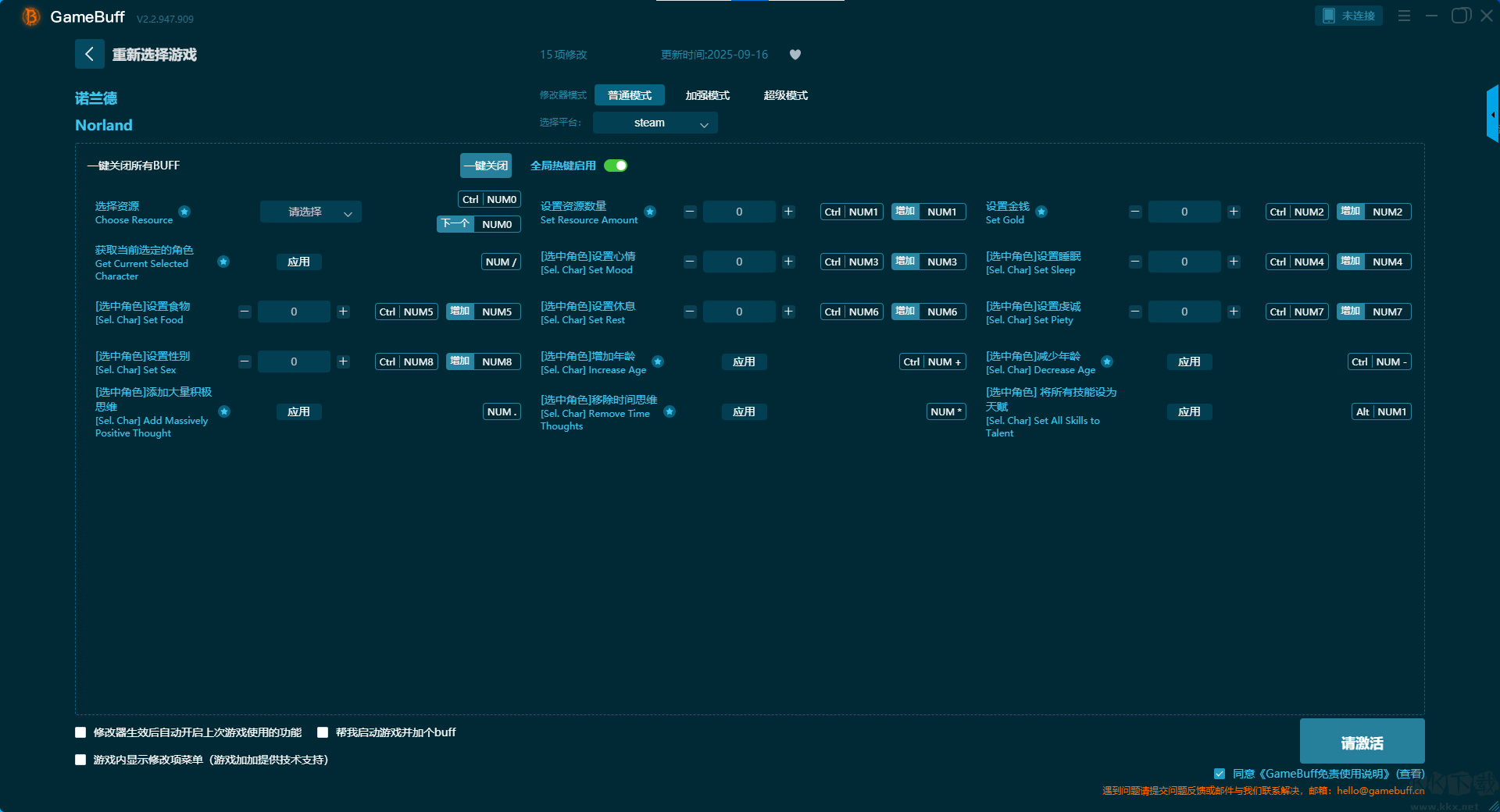The height and width of the screenshot is (812, 1500).
Task: Click the Alt NUM1 hotkey box
Action: [x=1381, y=411]
